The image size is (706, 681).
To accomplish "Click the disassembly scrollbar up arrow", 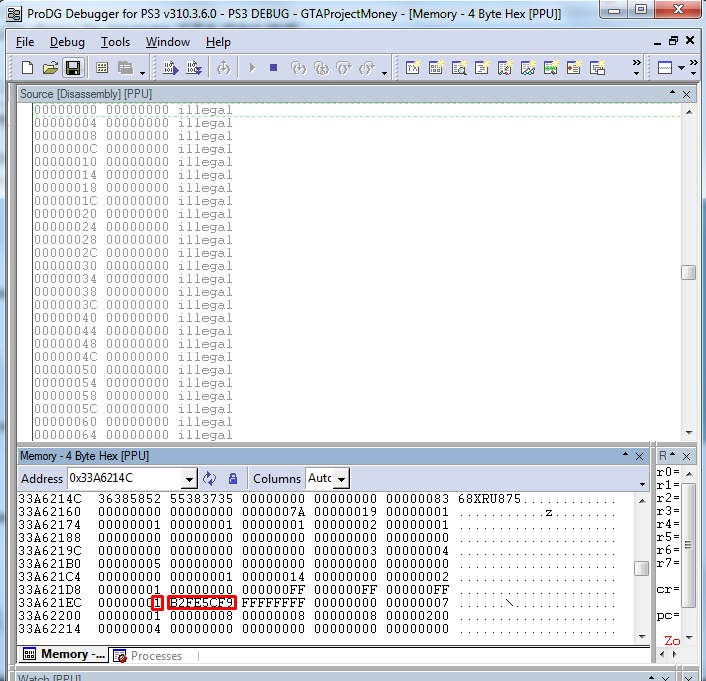I will pyautogui.click(x=689, y=112).
